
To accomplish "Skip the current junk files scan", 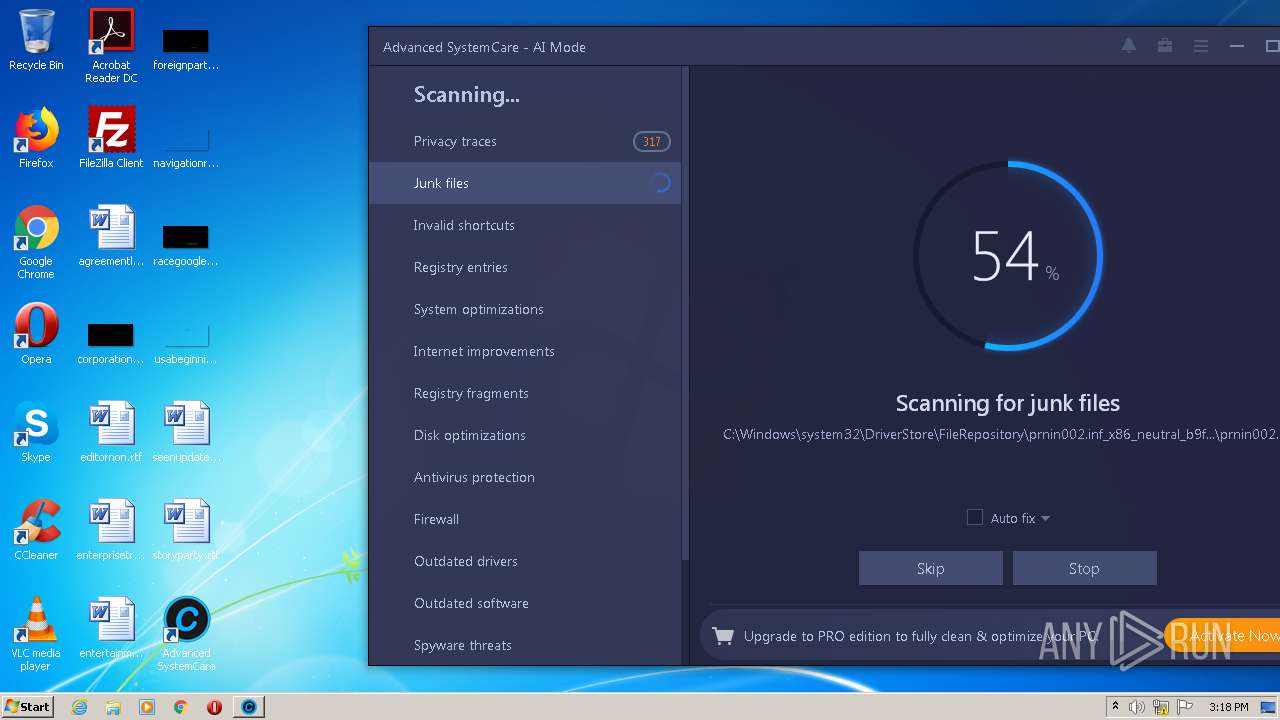I will tap(930, 568).
